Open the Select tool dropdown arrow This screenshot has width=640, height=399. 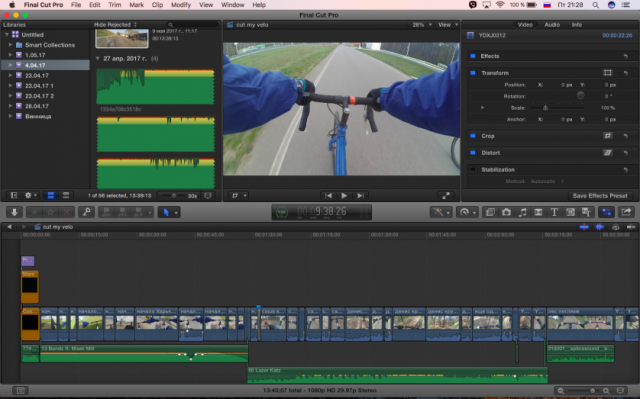tap(176, 213)
